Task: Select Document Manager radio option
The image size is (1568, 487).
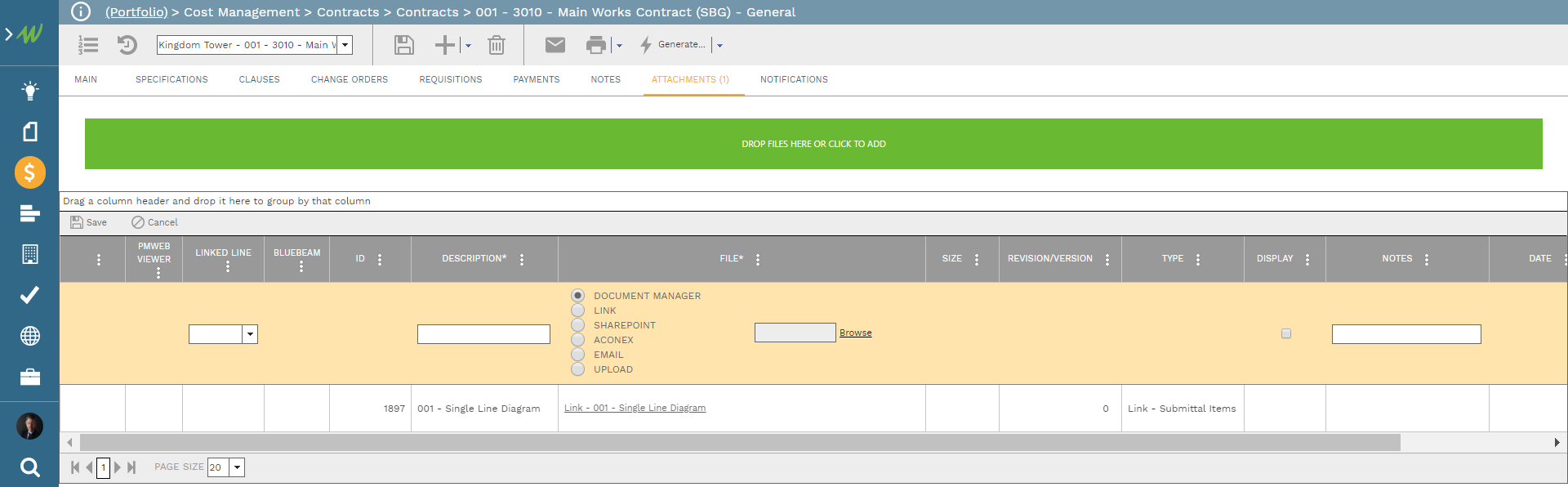Action: (x=578, y=296)
